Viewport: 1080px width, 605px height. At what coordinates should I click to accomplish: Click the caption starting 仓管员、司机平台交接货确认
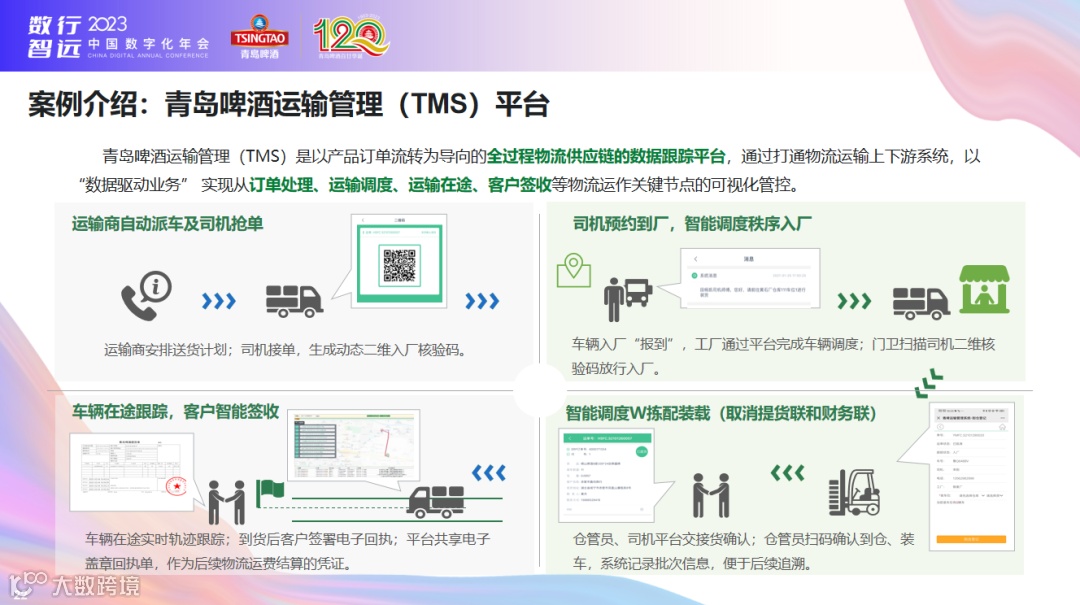743,551
